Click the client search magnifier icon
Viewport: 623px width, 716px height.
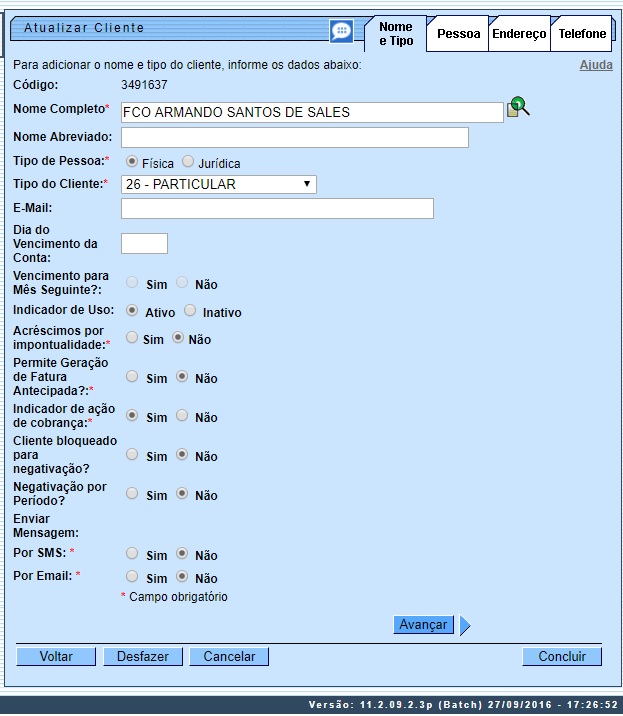point(518,107)
